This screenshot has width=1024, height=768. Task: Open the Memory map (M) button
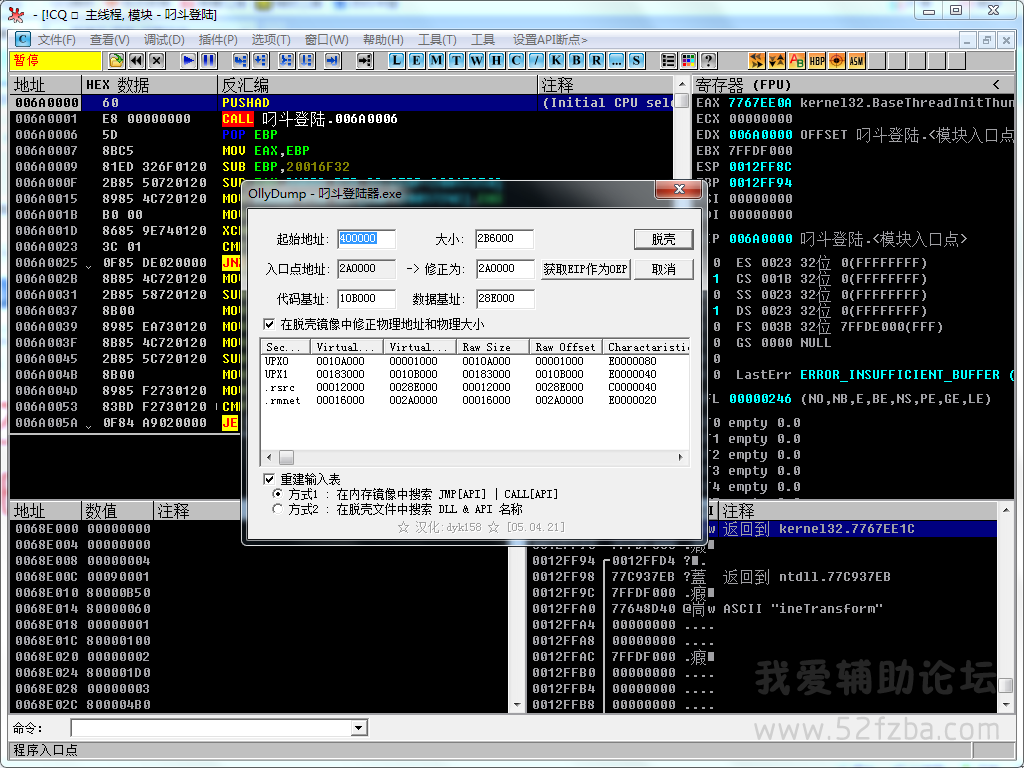436,61
